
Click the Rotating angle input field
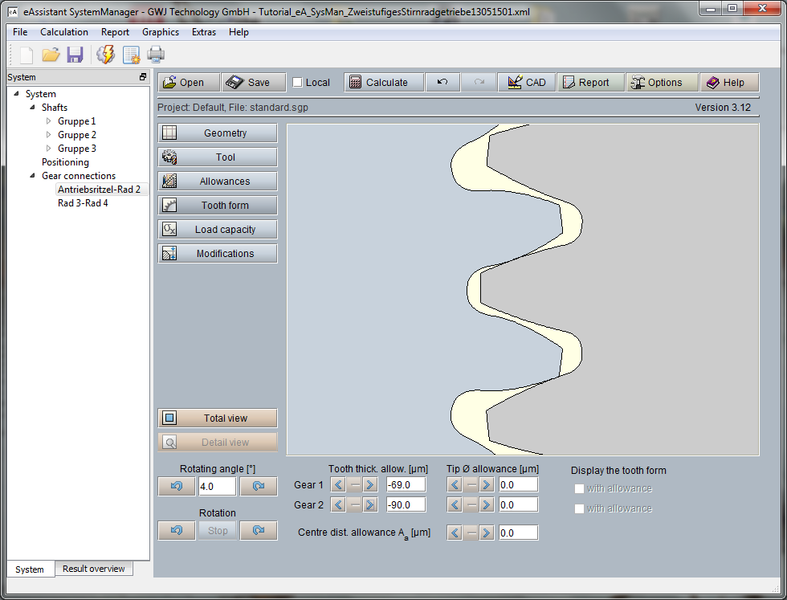(x=217, y=486)
